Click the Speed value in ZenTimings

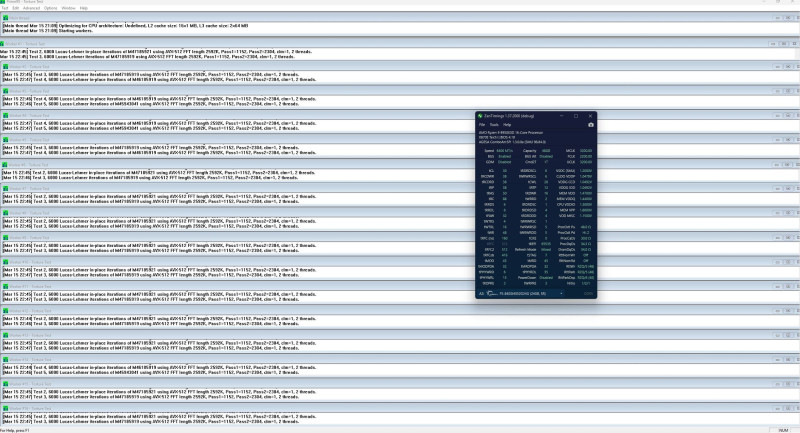coord(505,151)
